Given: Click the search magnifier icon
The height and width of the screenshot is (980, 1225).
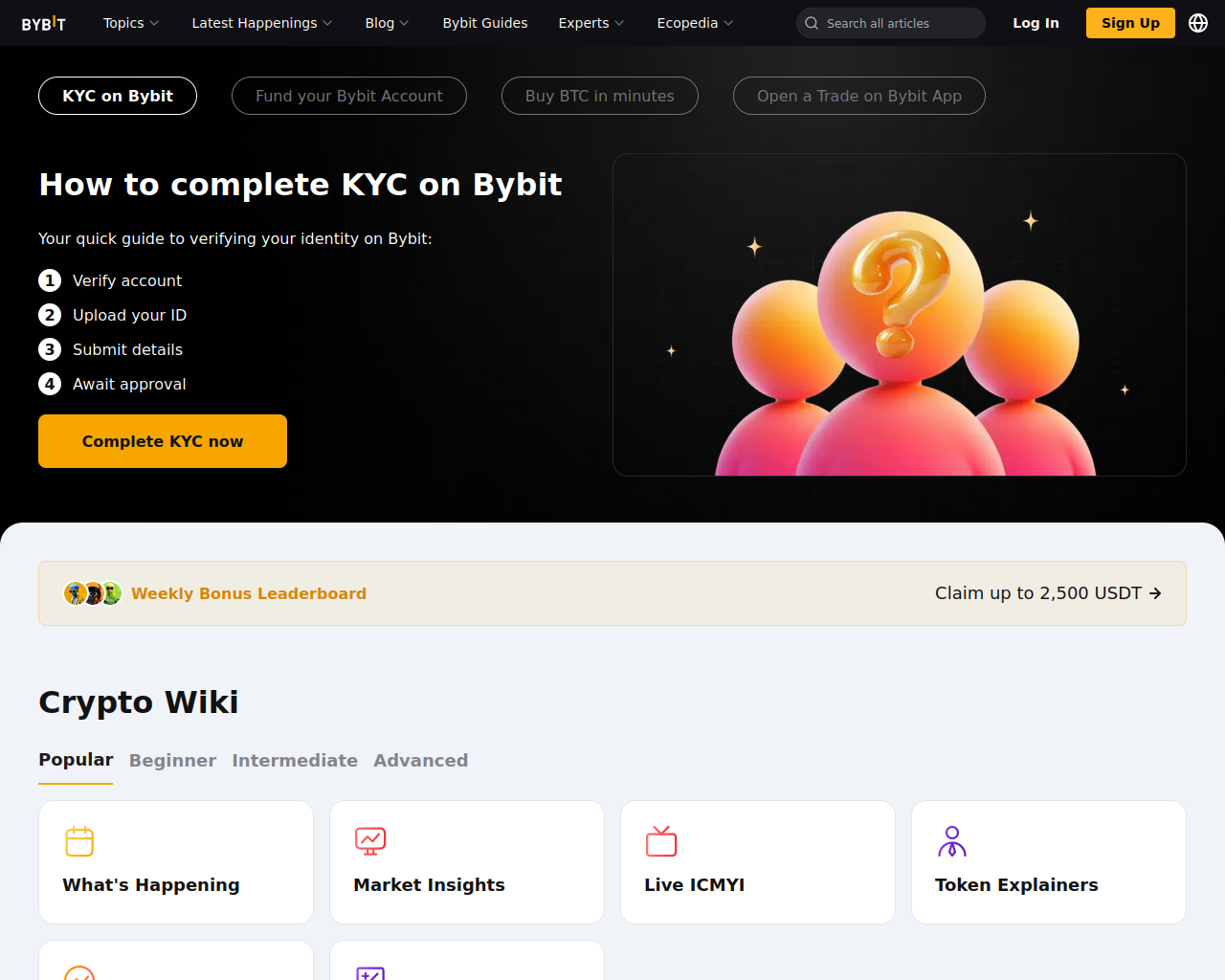Looking at the screenshot, I should (812, 23).
